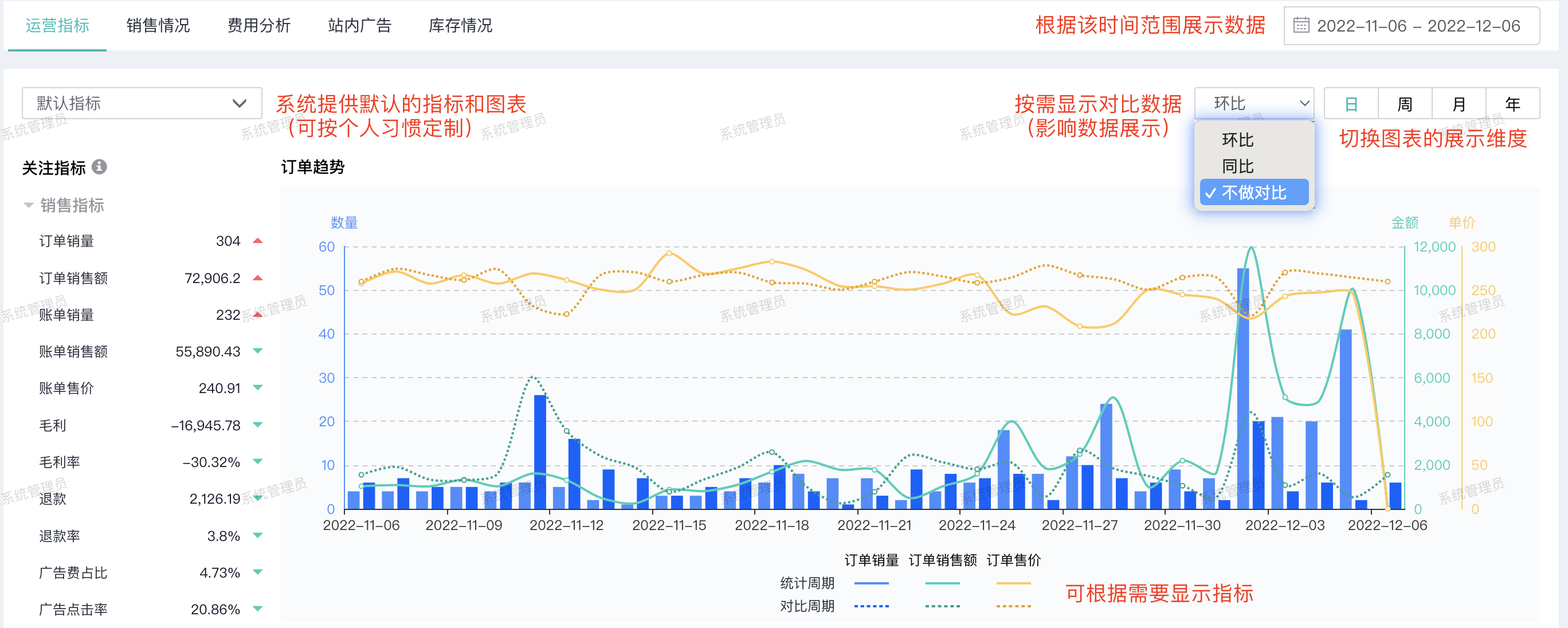Viewport: 1568px width, 628px height.
Task: Open the 库存情况 tab
Action: click(460, 26)
